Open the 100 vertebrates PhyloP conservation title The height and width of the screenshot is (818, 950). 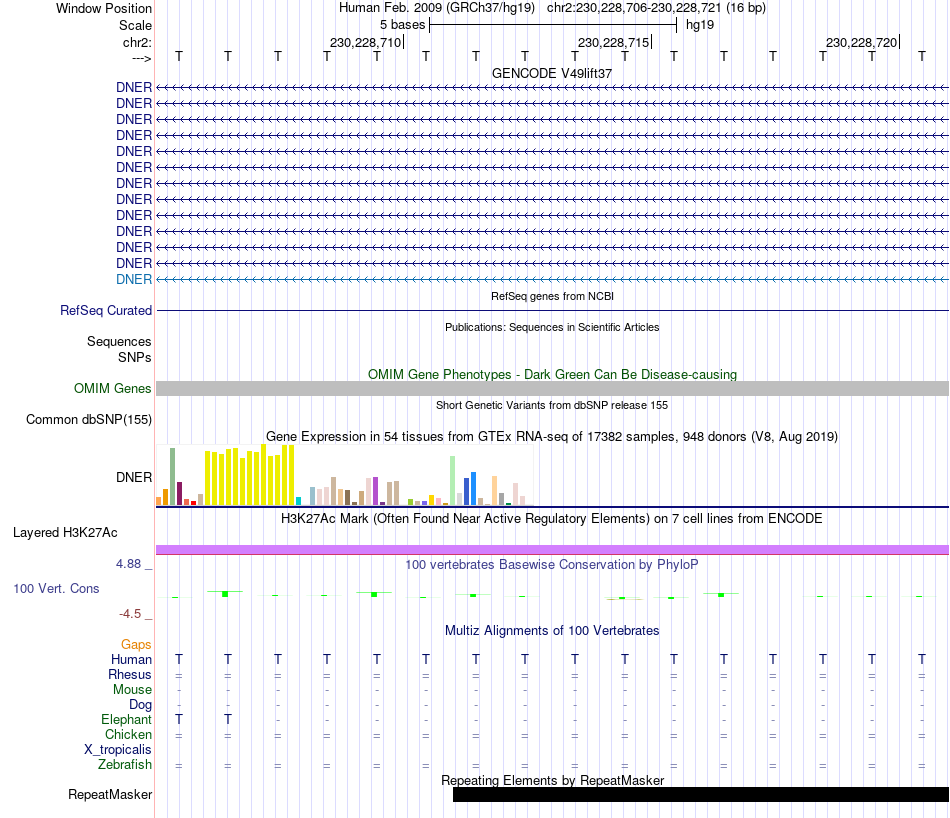pos(552,565)
